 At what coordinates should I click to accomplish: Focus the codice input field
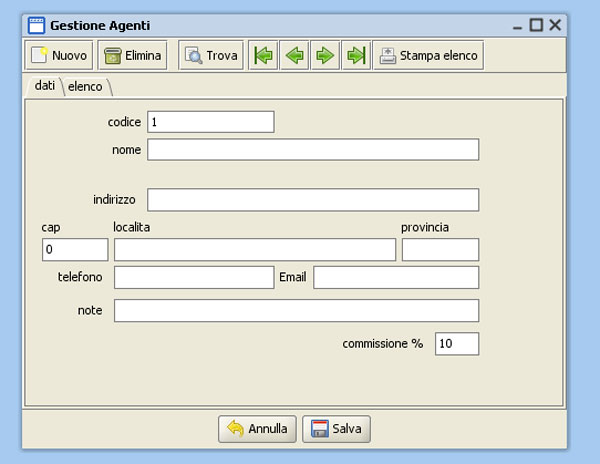coord(210,122)
